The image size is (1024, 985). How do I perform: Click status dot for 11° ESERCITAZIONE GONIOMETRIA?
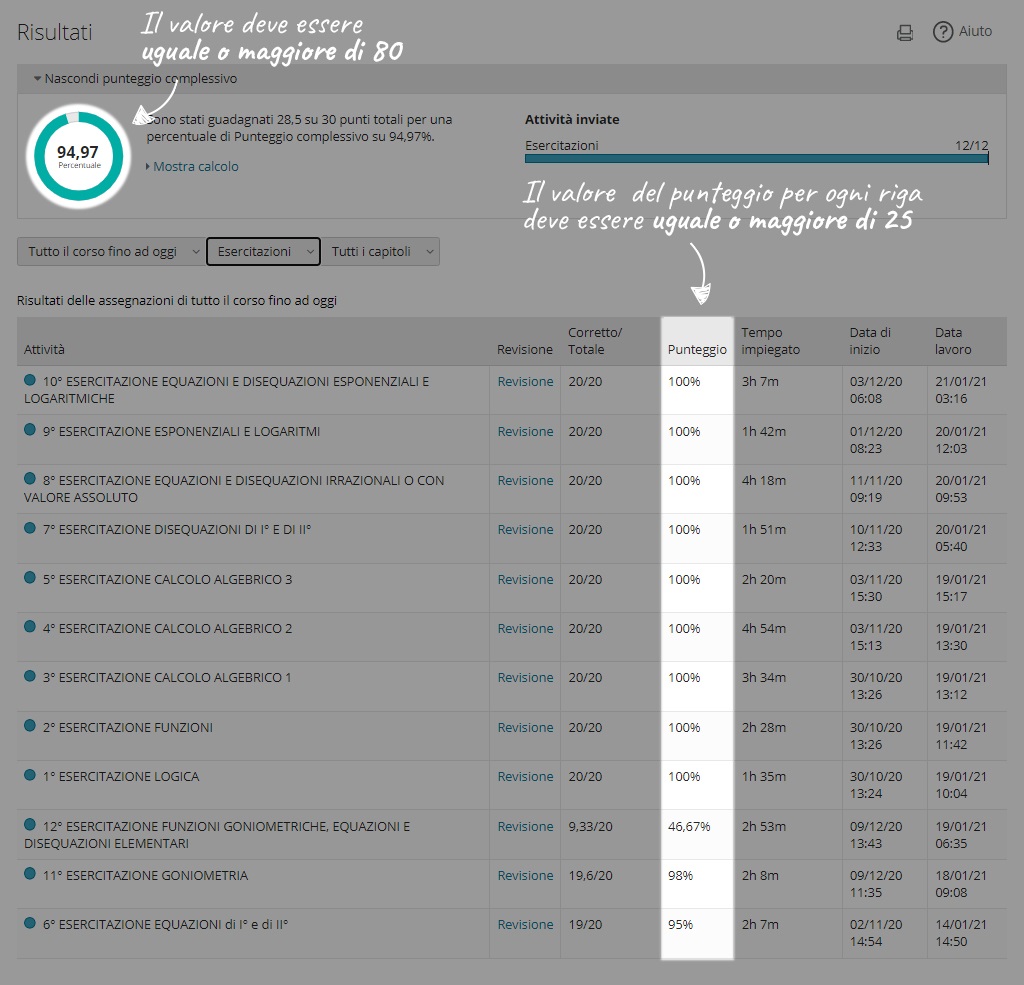click(x=30, y=874)
